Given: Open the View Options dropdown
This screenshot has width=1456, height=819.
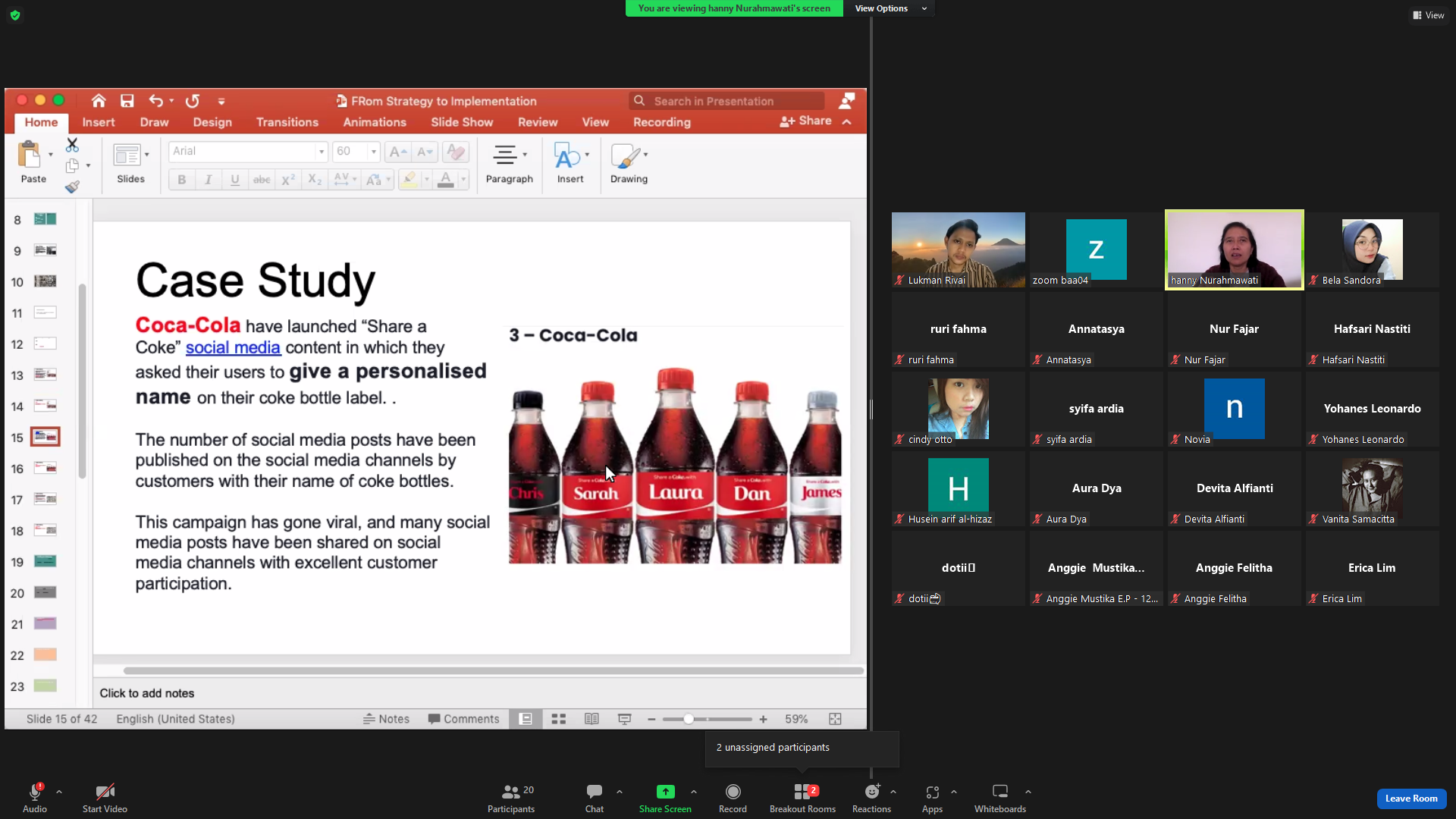Looking at the screenshot, I should (890, 8).
